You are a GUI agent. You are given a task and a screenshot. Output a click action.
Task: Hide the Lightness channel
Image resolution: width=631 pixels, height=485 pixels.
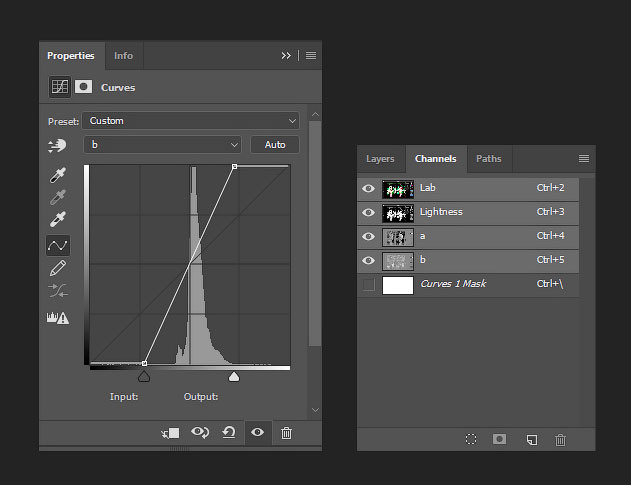click(x=368, y=212)
